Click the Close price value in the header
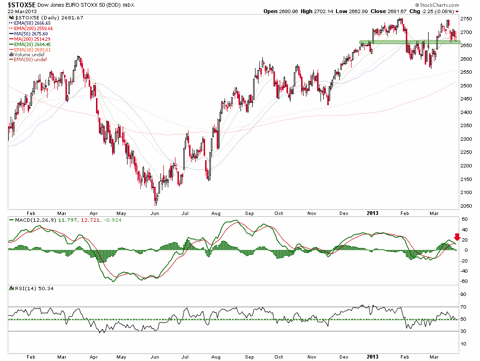This screenshot has width=480, height=361. point(398,11)
